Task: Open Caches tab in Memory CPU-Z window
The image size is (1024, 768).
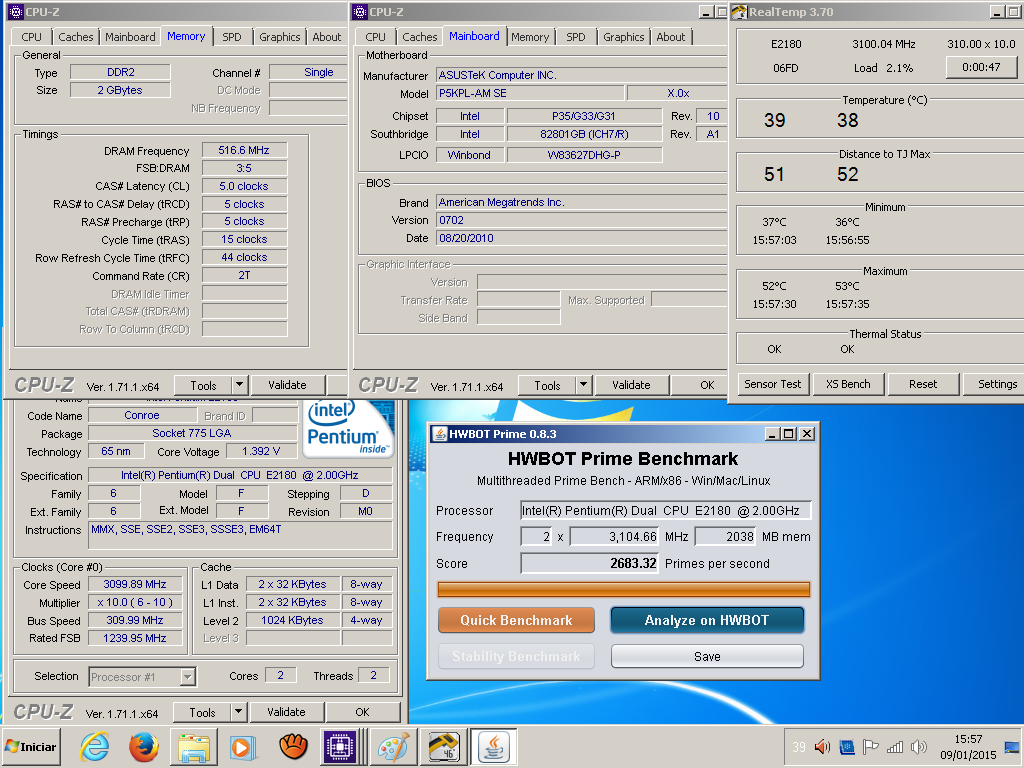Action: [x=76, y=37]
